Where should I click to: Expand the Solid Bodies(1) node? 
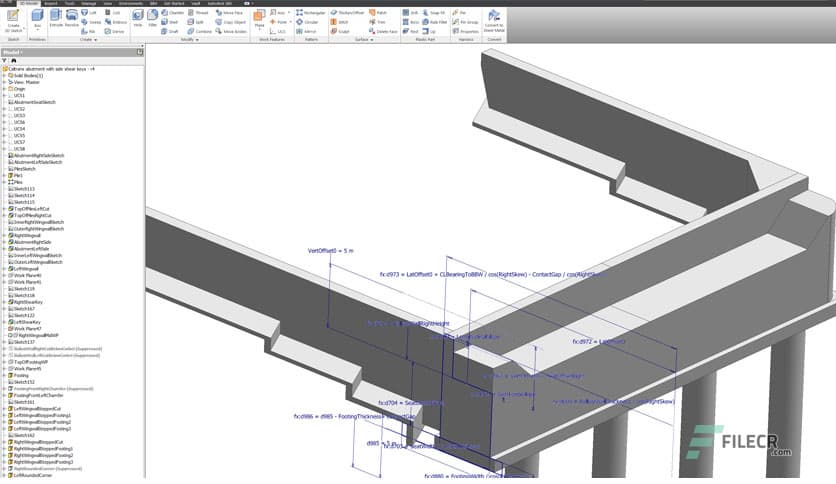(x=4, y=76)
